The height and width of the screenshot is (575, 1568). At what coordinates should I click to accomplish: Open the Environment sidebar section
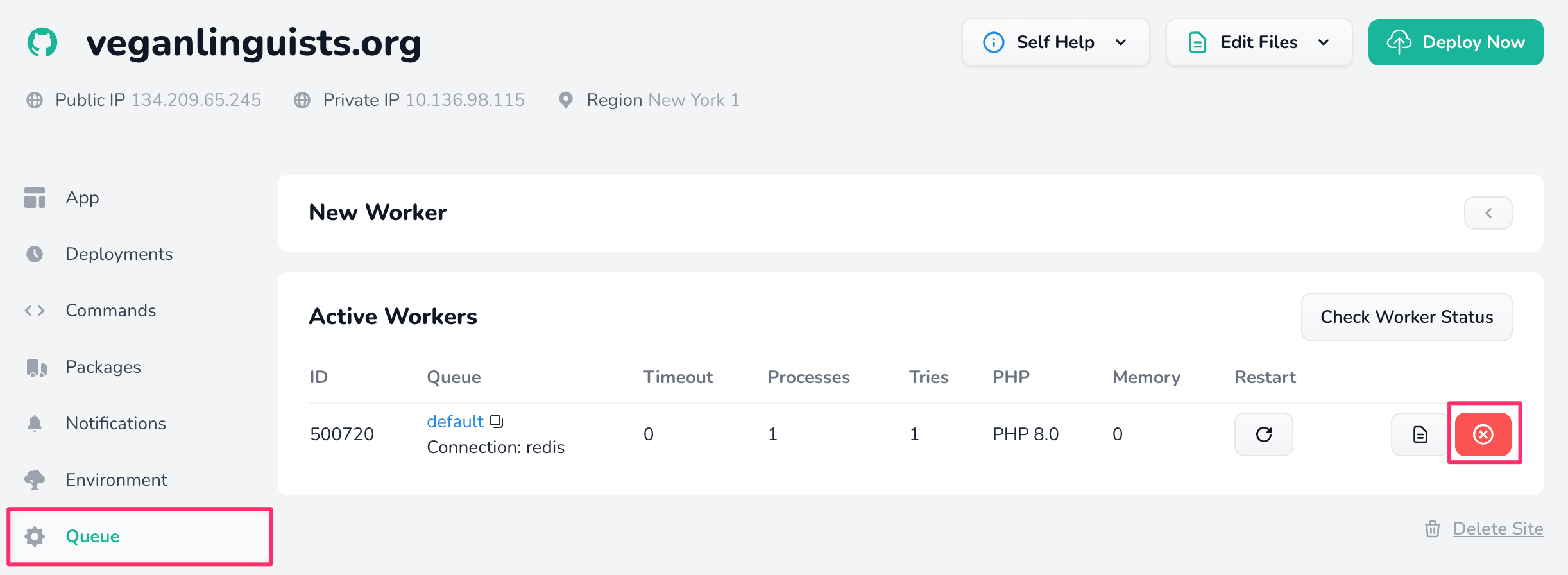116,480
